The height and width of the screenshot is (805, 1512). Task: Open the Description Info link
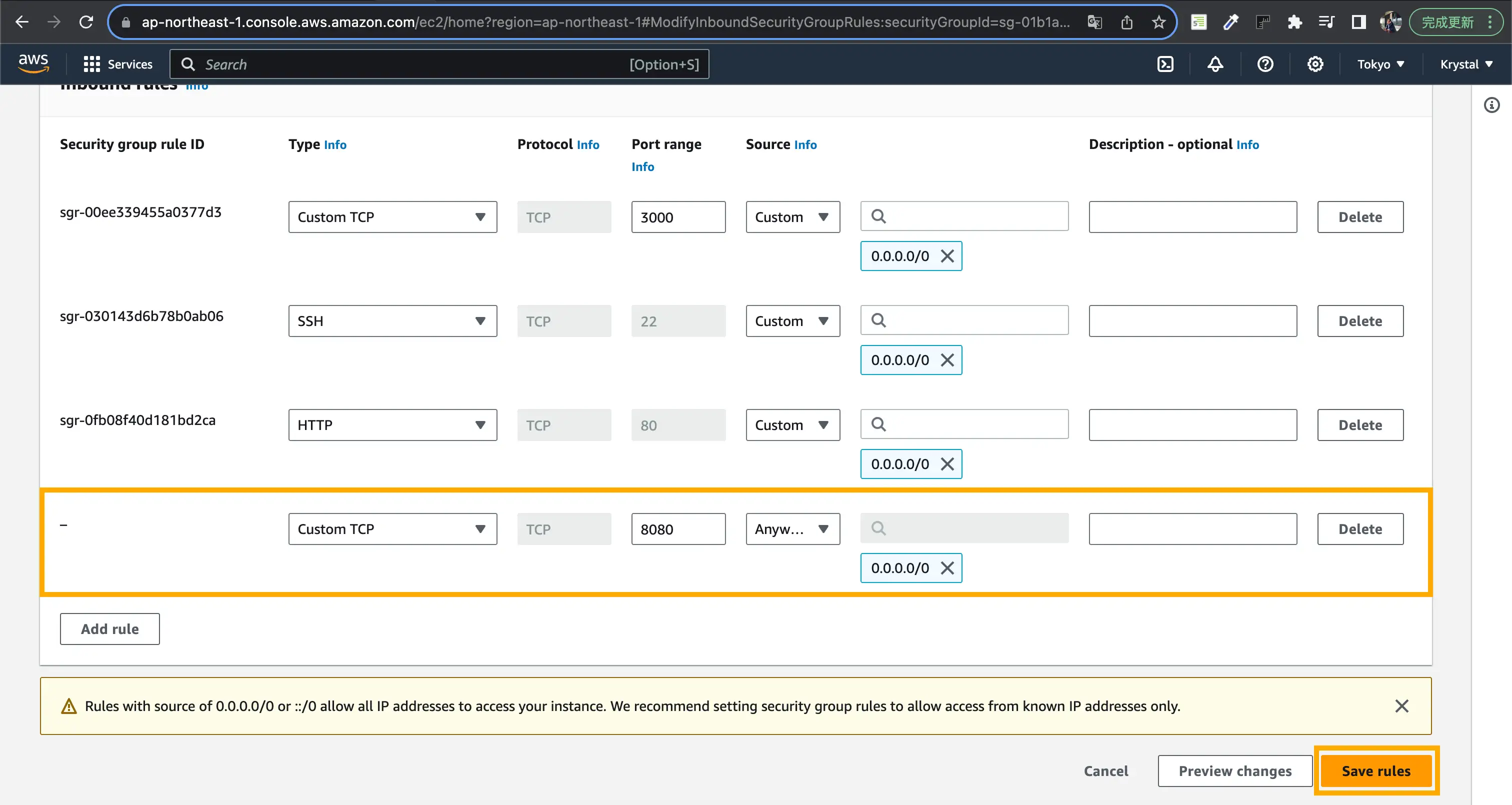tap(1247, 144)
